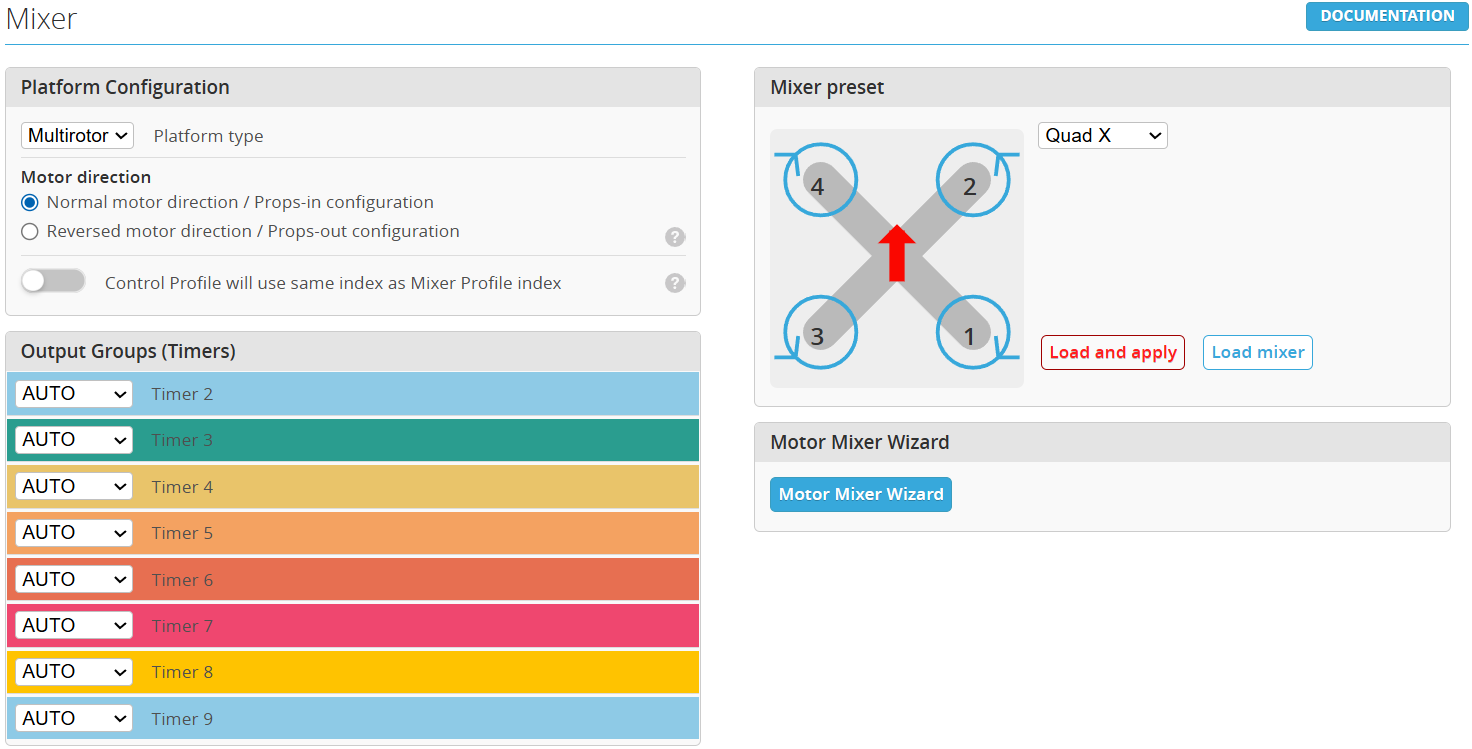
Task: Open the Timer 2 AUTO dropdown
Action: pyautogui.click(x=74, y=394)
